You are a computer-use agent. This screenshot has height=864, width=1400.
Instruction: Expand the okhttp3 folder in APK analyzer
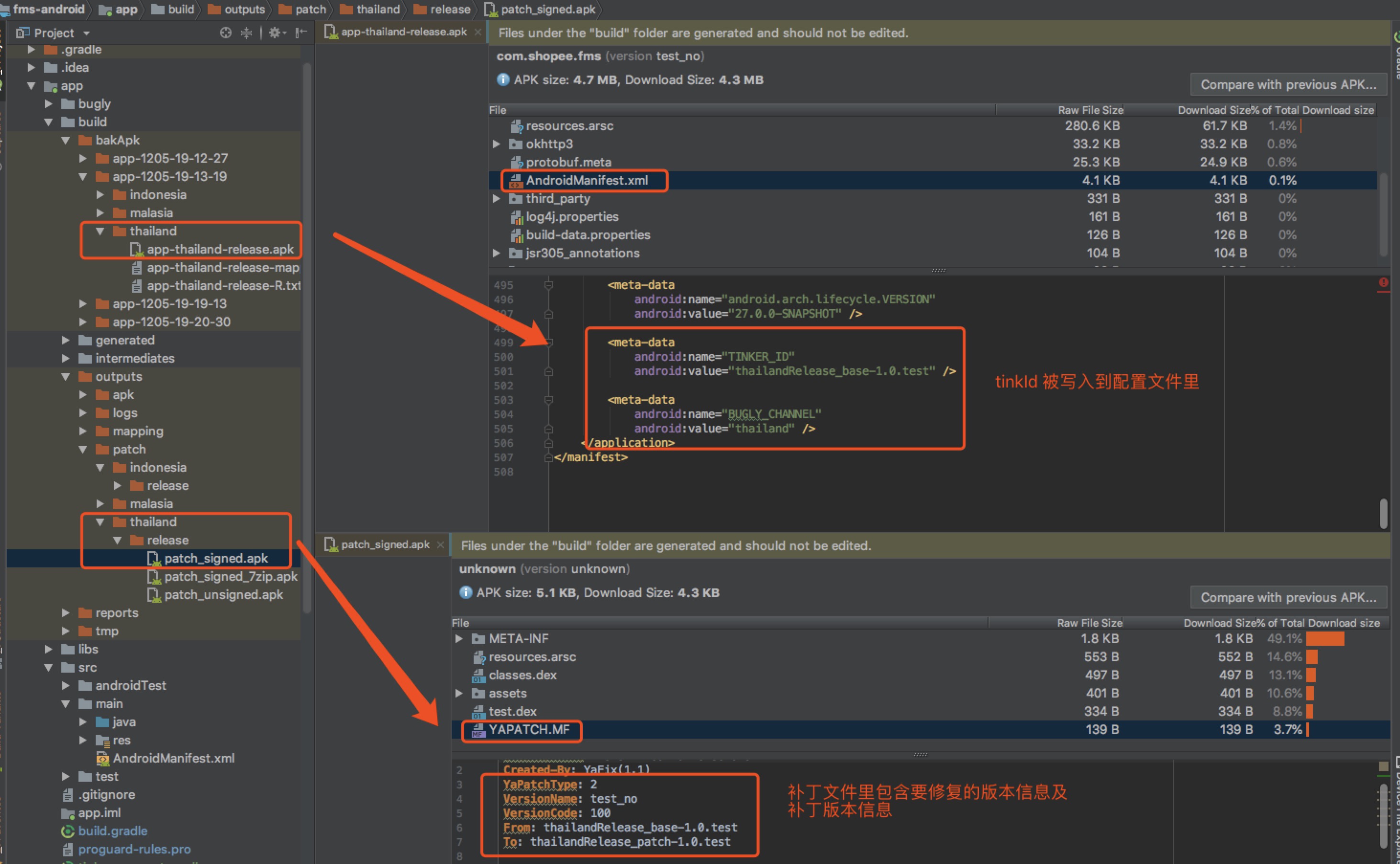click(496, 144)
